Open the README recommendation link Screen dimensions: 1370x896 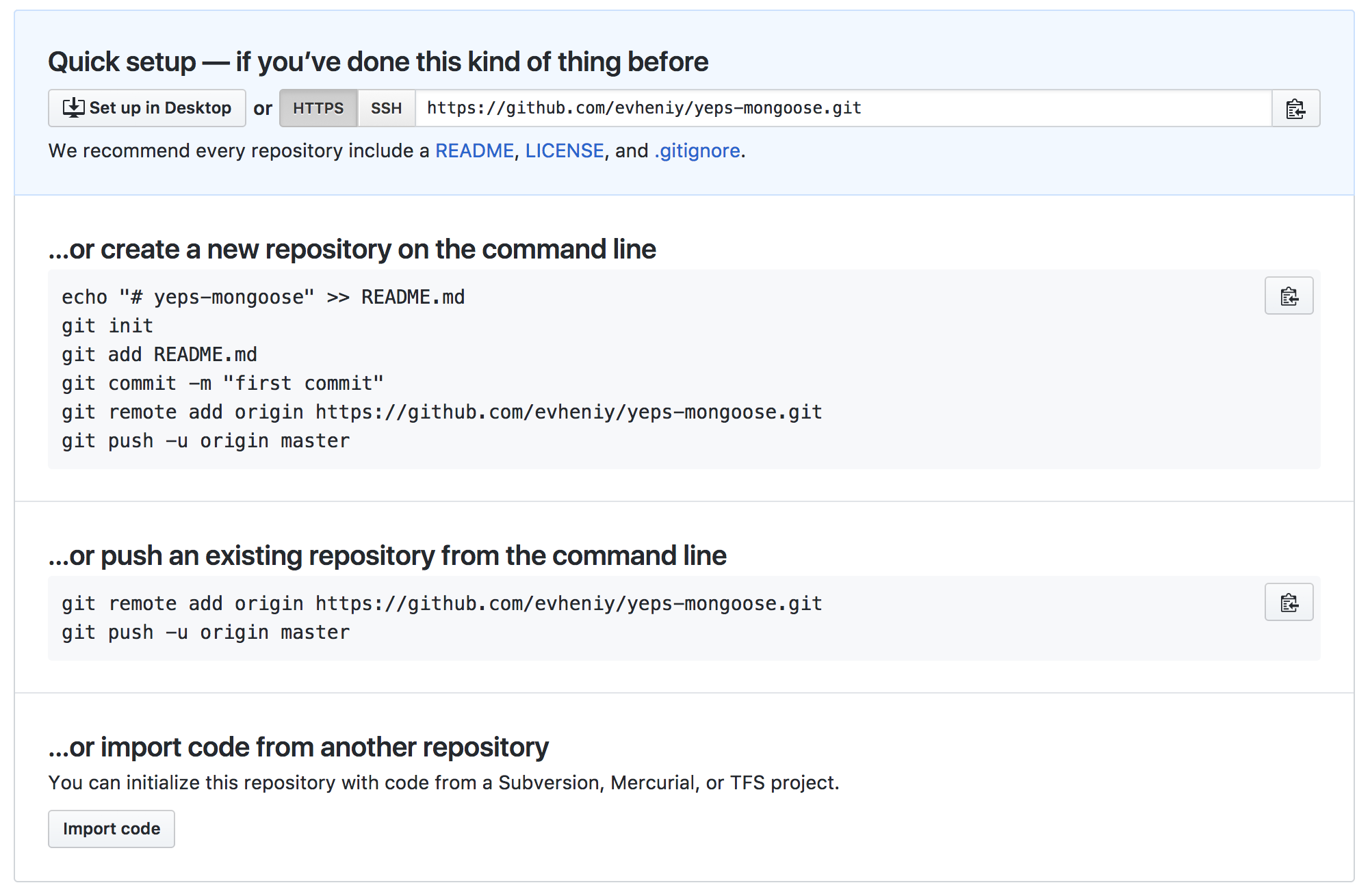tap(474, 151)
